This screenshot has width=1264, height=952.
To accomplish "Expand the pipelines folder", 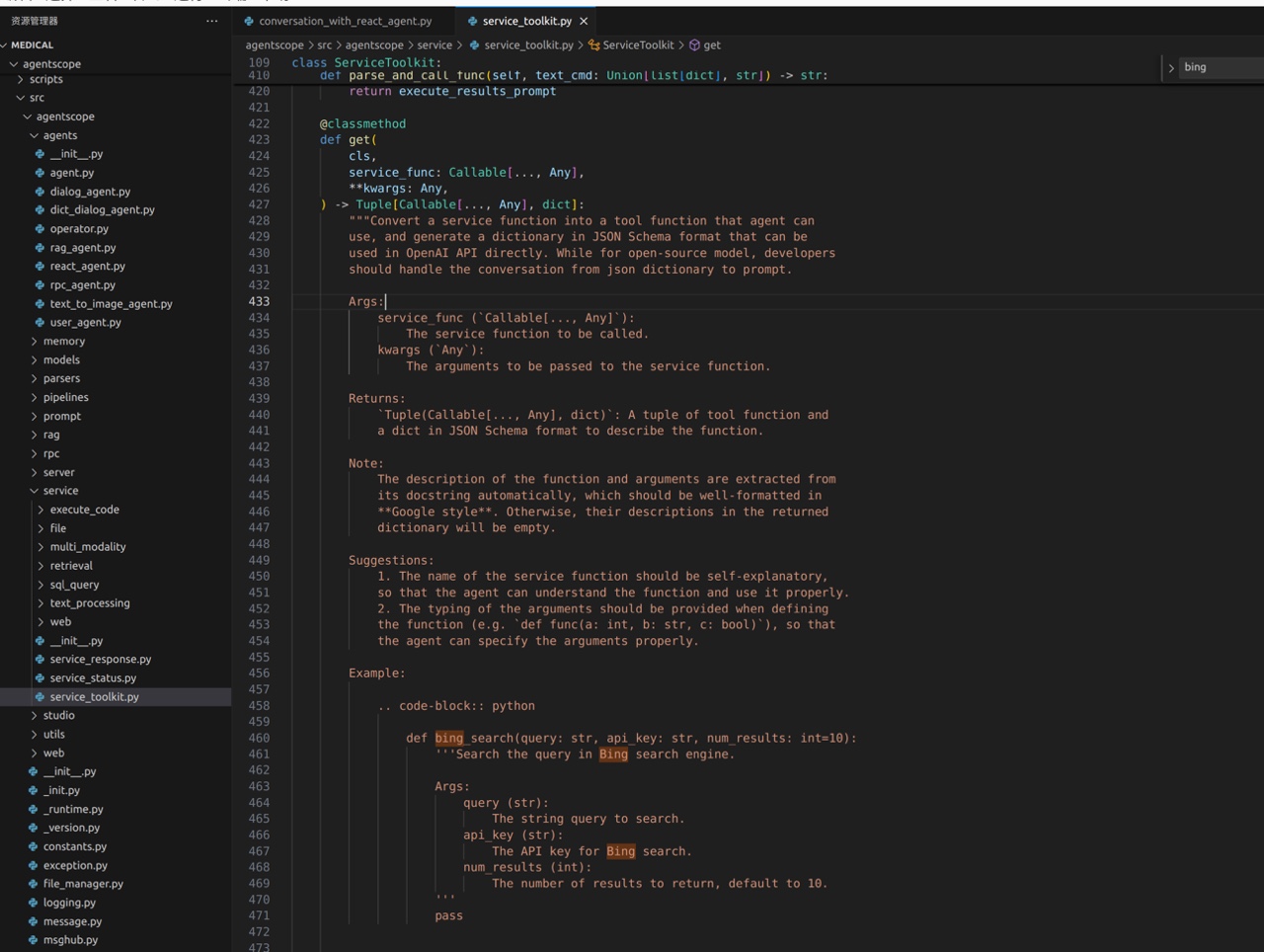I will coord(35,398).
